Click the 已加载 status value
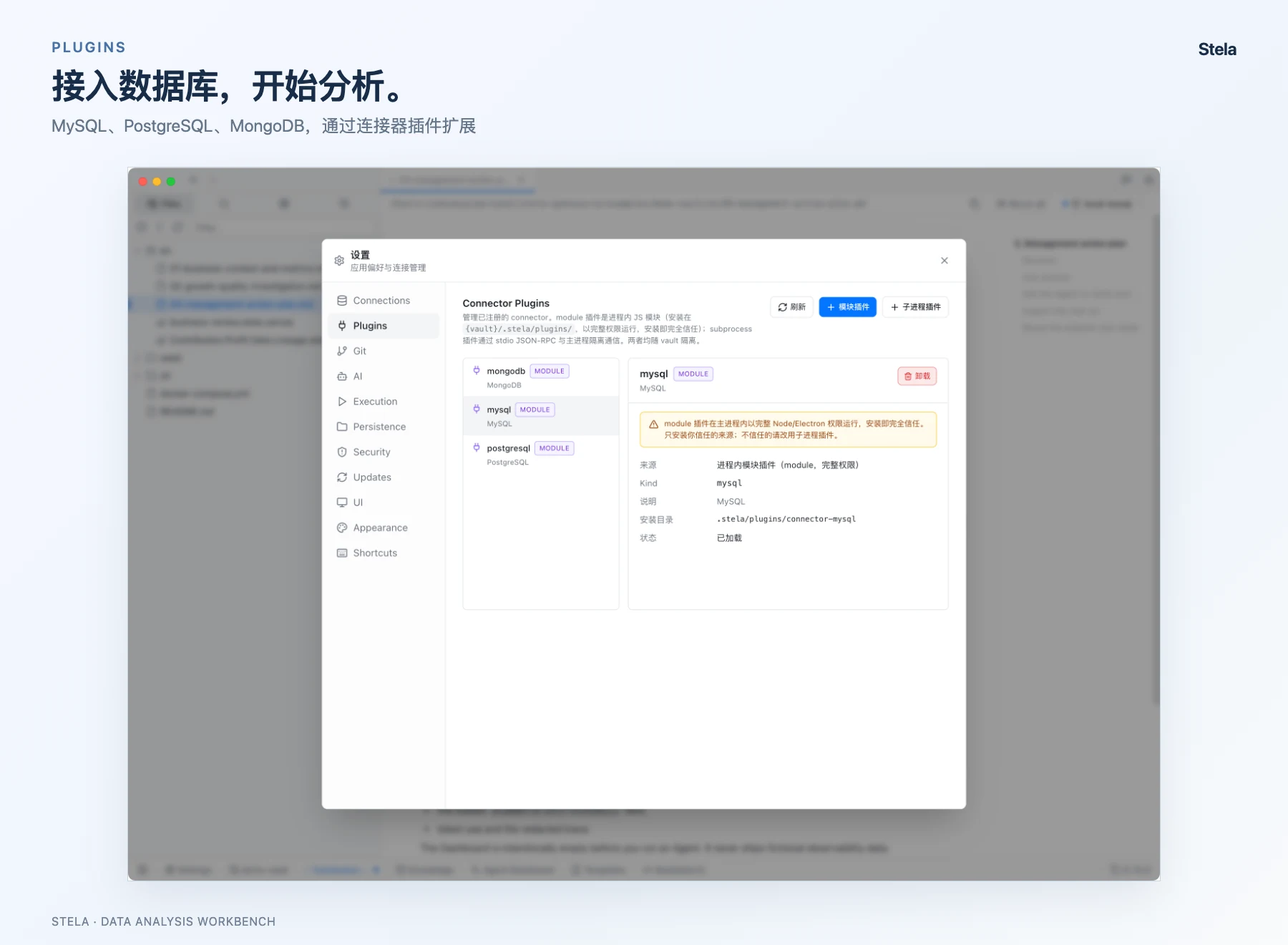 coord(729,538)
